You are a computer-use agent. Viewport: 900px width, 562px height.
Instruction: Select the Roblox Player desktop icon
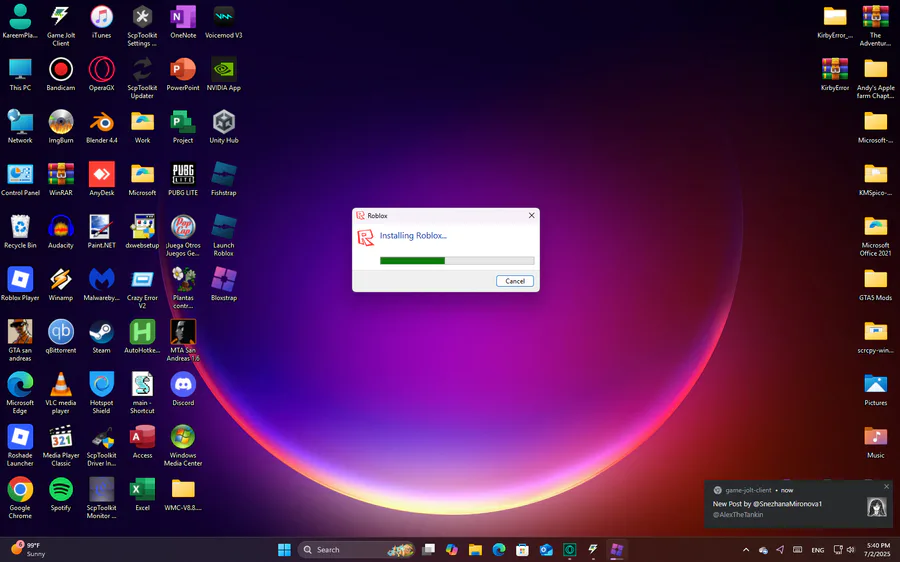pyautogui.click(x=20, y=285)
